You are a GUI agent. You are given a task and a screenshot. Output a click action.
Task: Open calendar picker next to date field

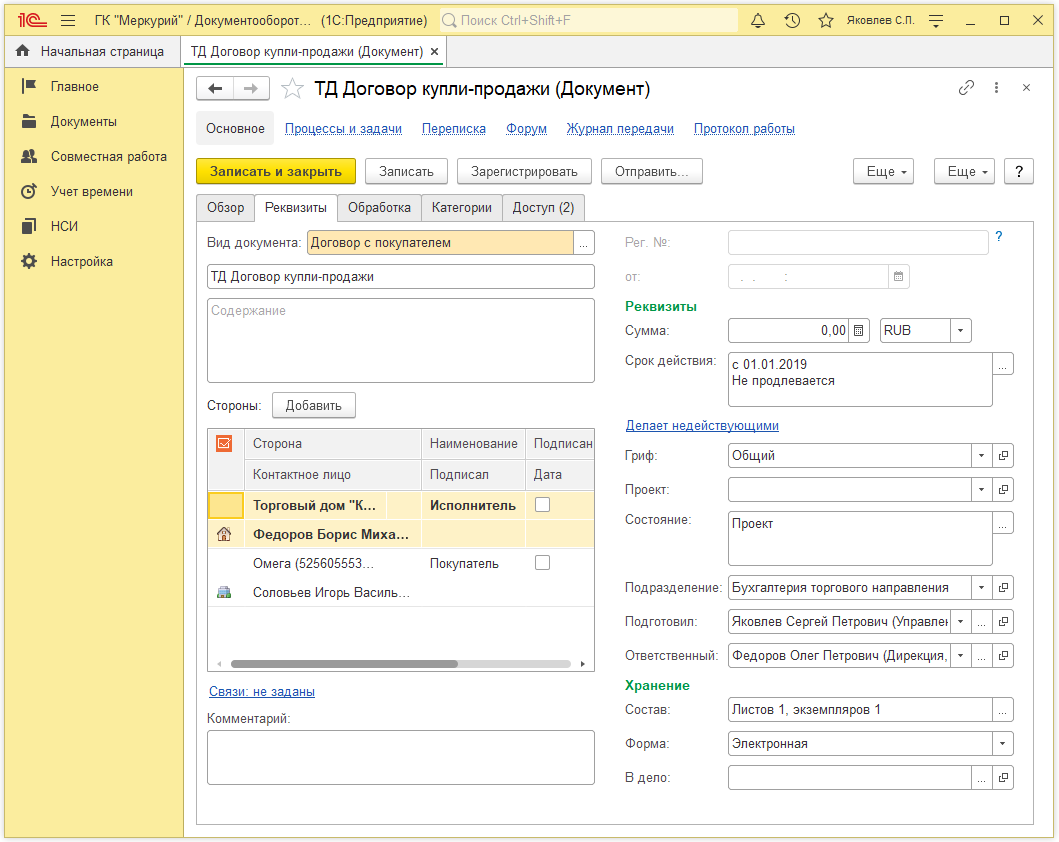(x=898, y=277)
